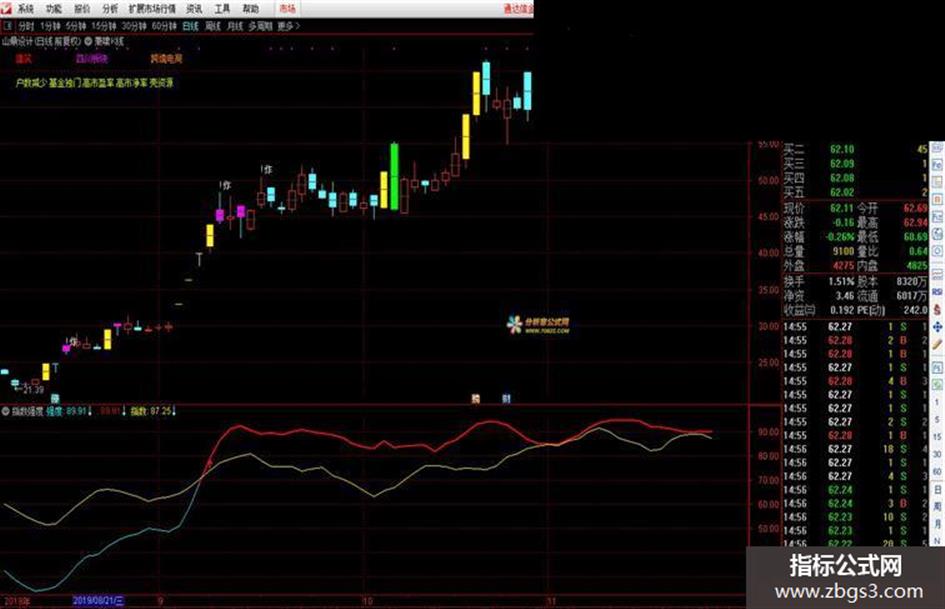Open the 帮助 menu

coord(250,8)
